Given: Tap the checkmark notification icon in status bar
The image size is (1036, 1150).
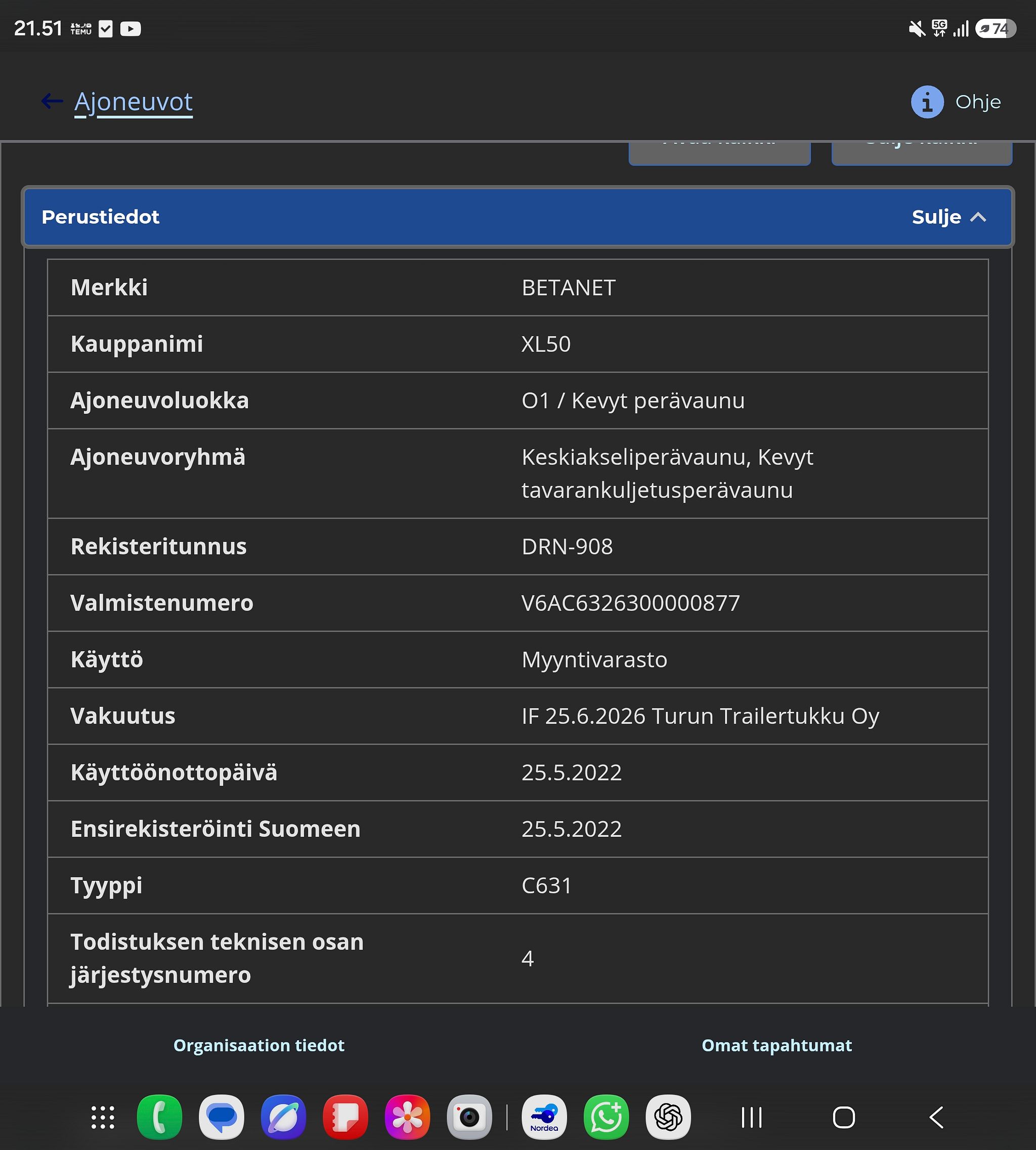Looking at the screenshot, I should coord(106,28).
